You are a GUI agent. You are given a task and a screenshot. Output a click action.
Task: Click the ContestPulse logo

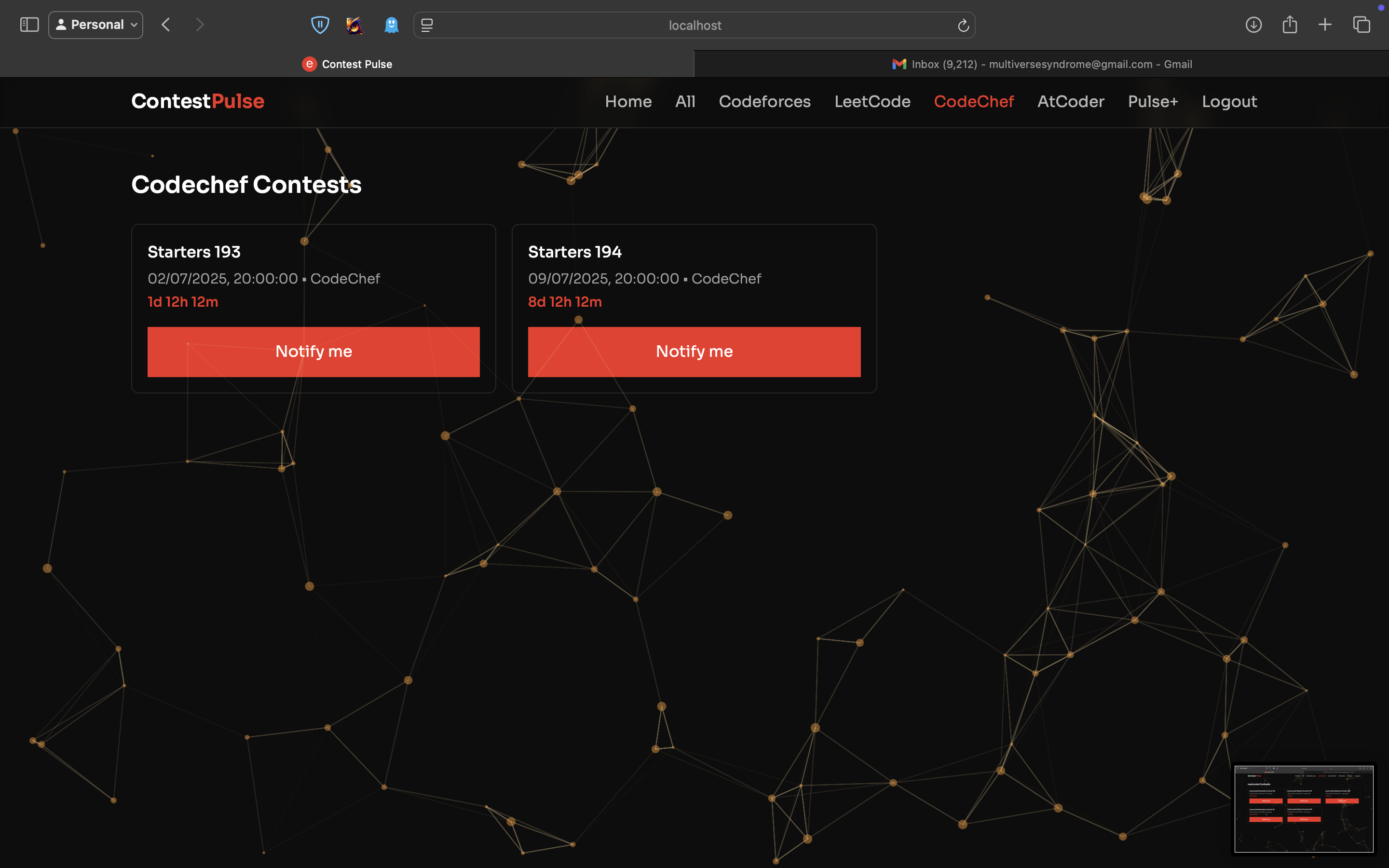[197, 101]
